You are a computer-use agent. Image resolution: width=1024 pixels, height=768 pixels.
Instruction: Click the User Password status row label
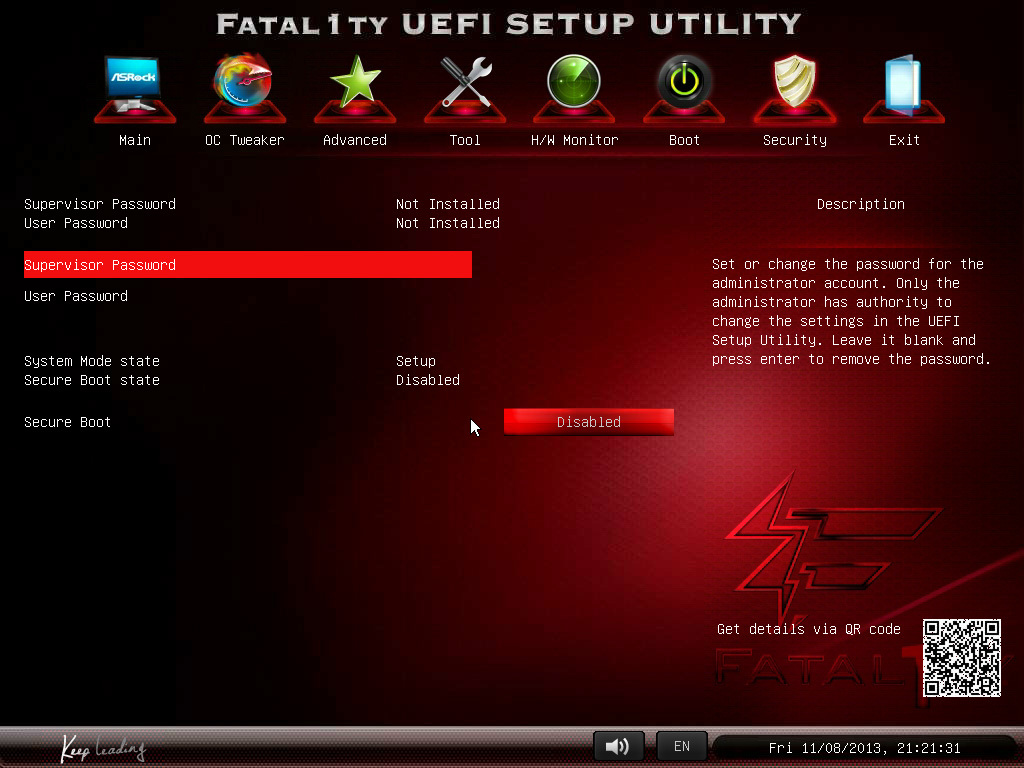(x=76, y=223)
